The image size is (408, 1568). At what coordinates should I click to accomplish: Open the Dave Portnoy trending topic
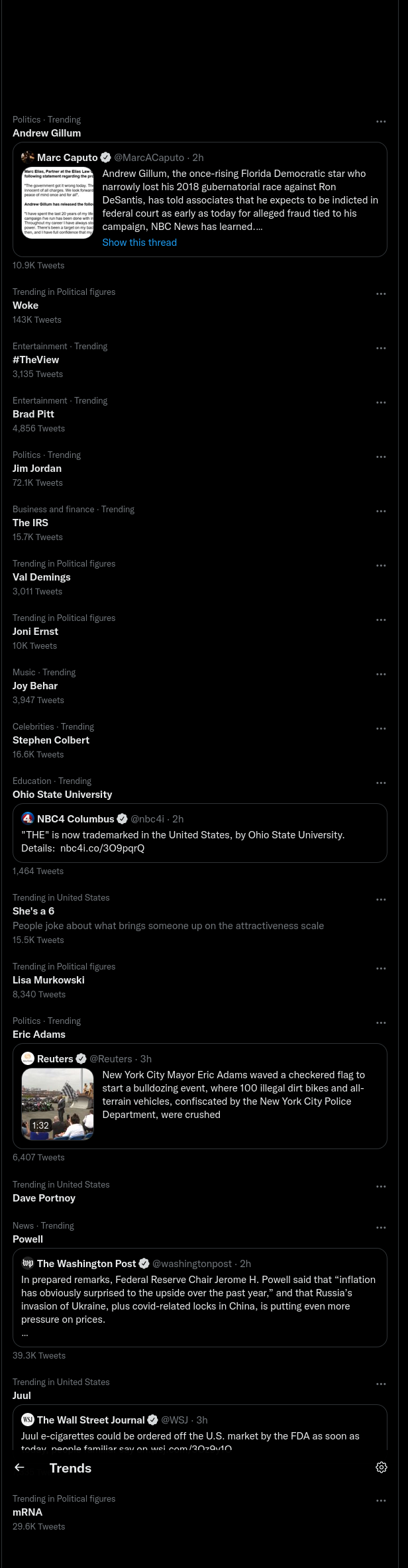44,1198
